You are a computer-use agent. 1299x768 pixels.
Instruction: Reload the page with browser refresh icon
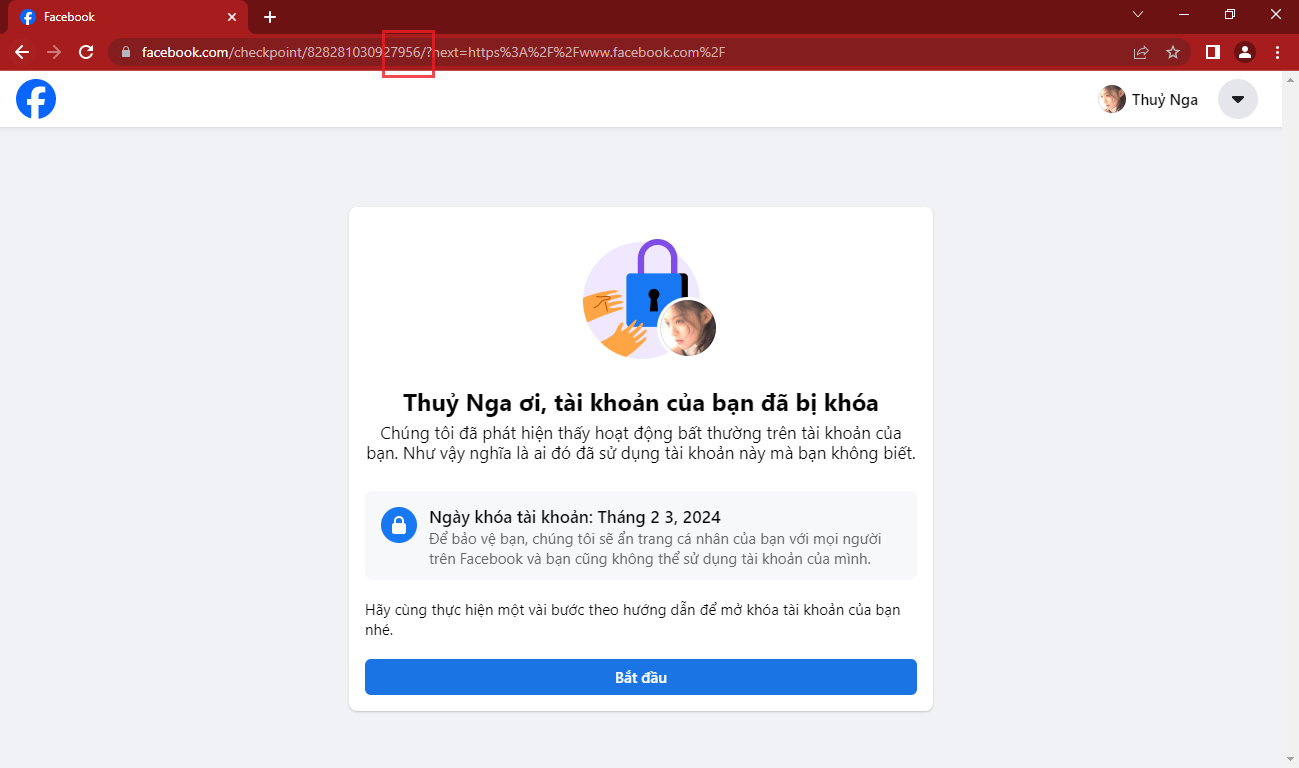[86, 52]
